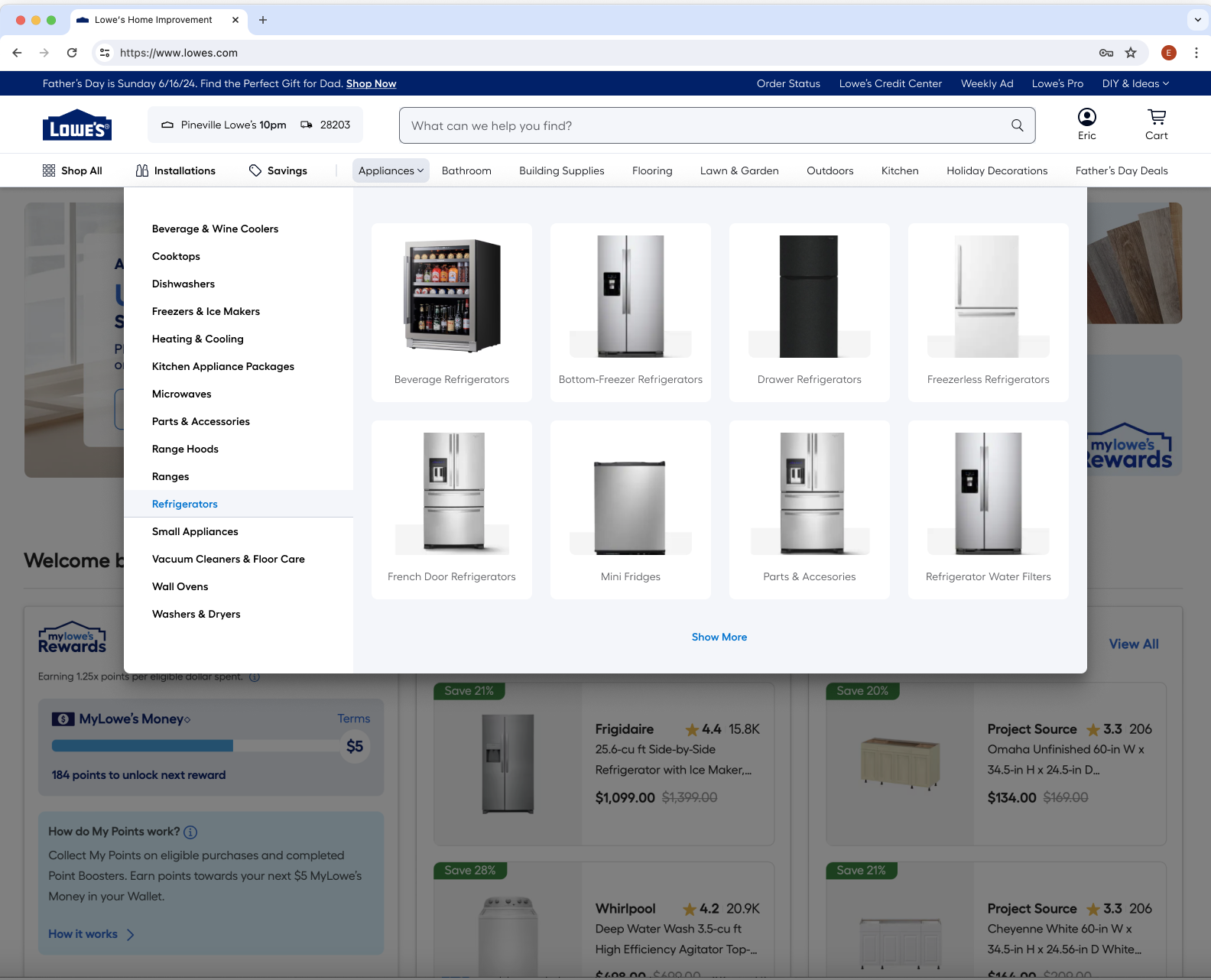Open the Eric account icon
This screenshot has width=1211, height=980.
point(1086,125)
